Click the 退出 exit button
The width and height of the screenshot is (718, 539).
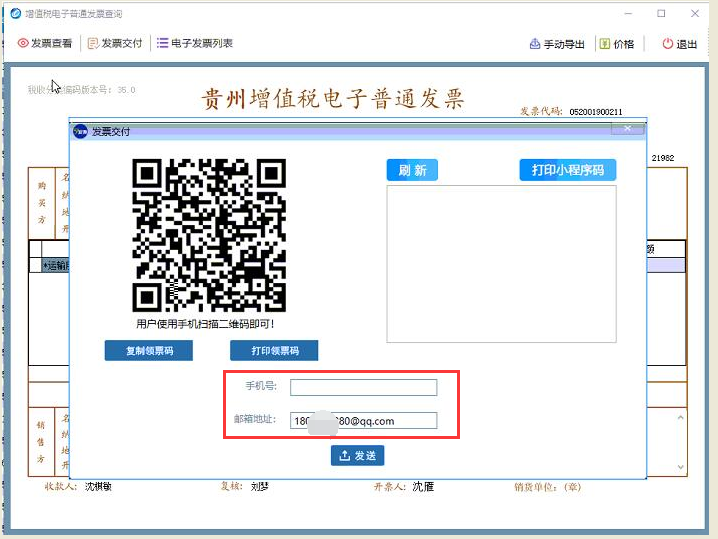(x=680, y=44)
